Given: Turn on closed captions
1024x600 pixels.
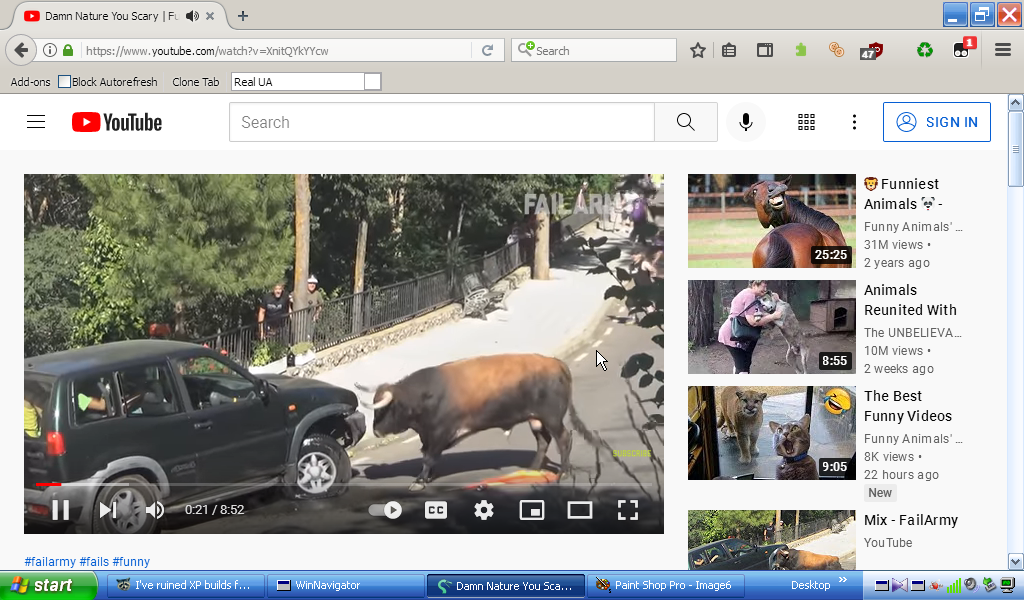Looking at the screenshot, I should pos(436,510).
